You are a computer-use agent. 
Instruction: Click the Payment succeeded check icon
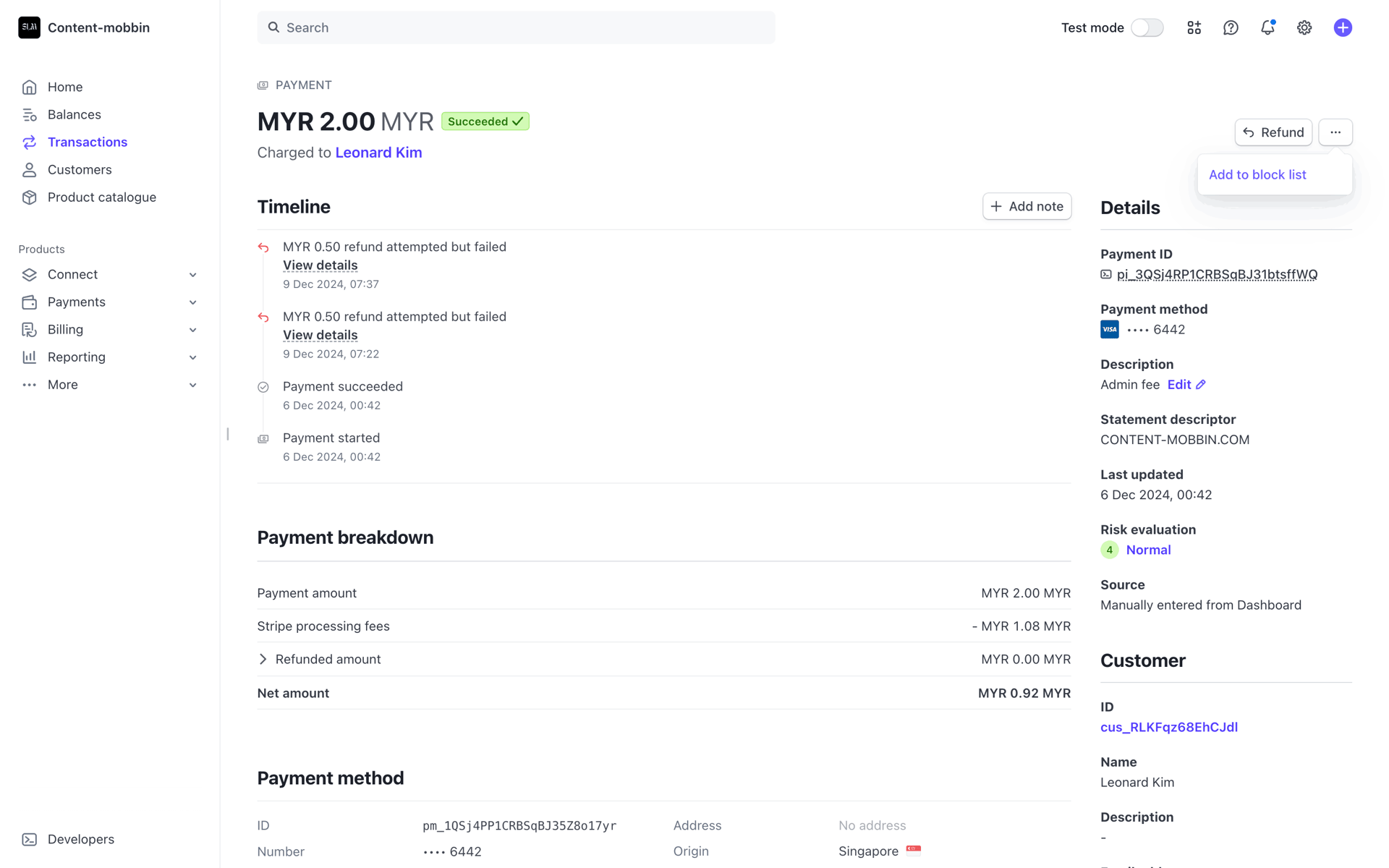coord(263,387)
